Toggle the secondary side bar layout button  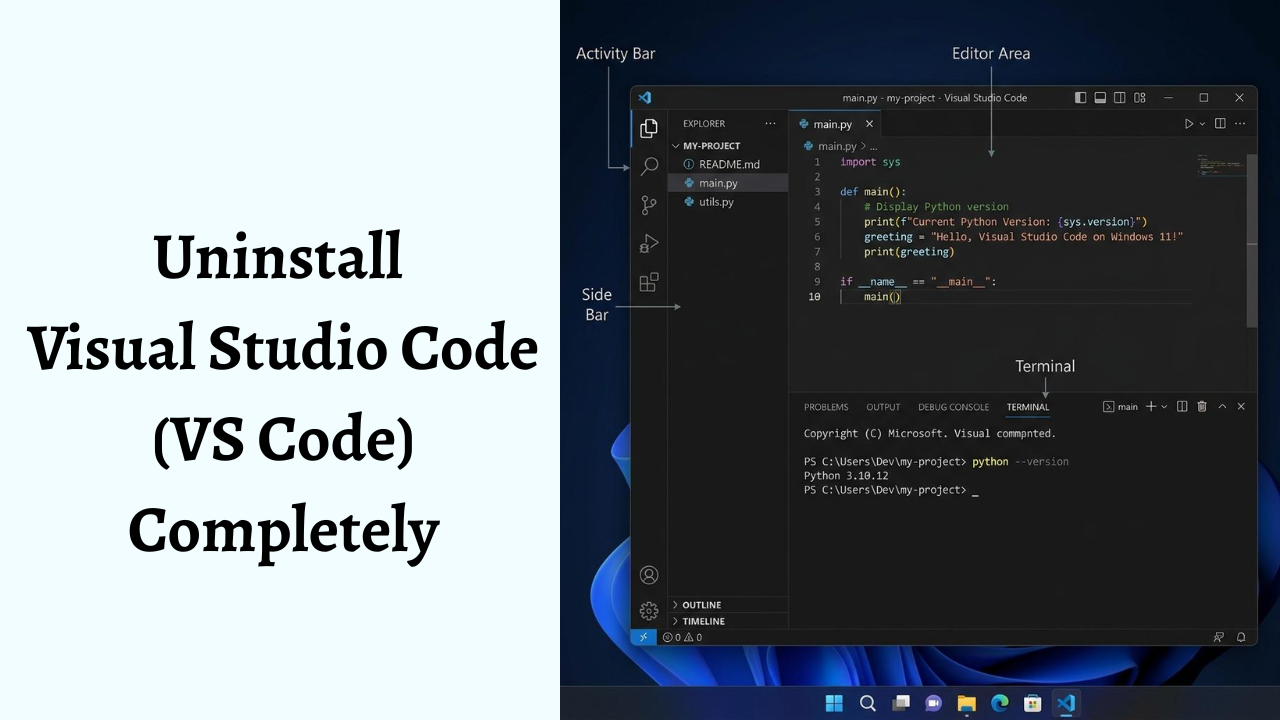(x=1120, y=97)
